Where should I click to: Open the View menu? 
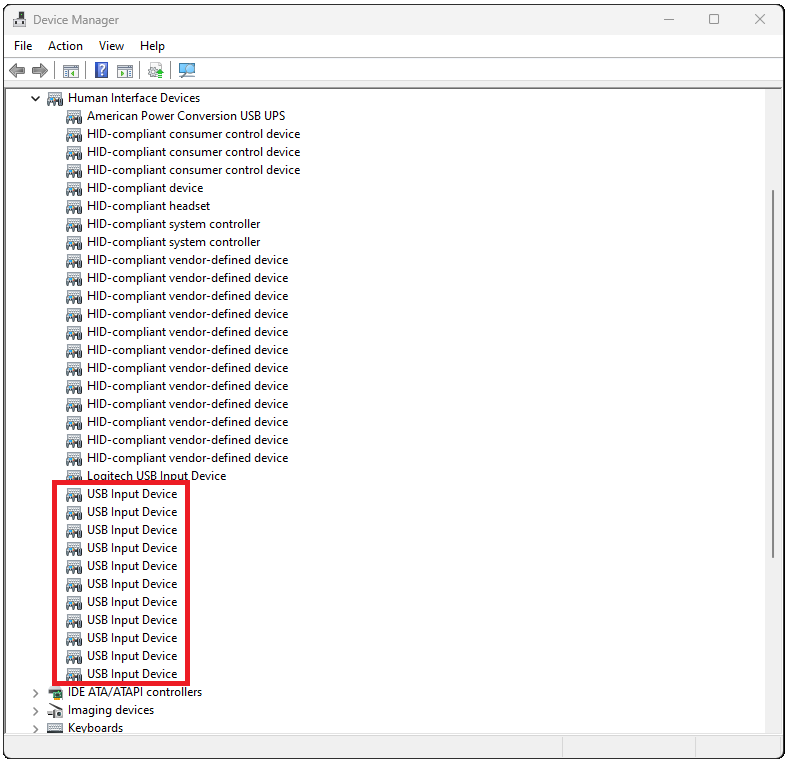click(x=111, y=46)
